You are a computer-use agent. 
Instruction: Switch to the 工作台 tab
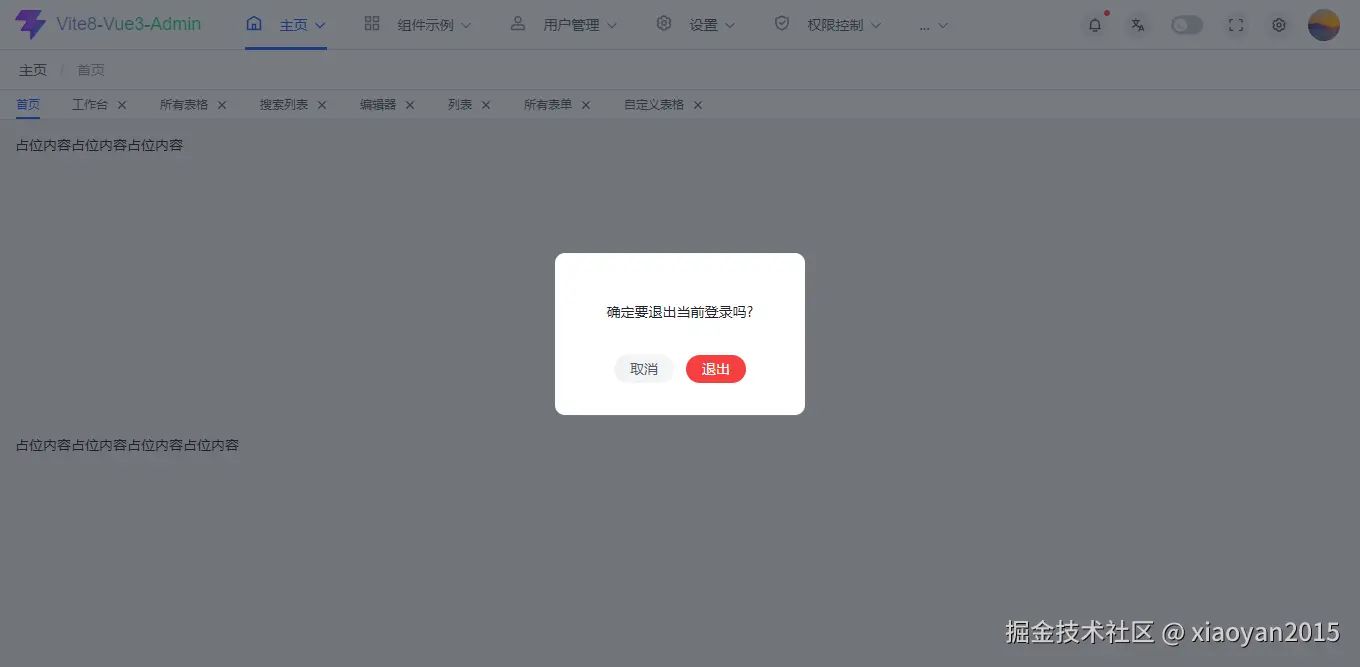click(90, 104)
